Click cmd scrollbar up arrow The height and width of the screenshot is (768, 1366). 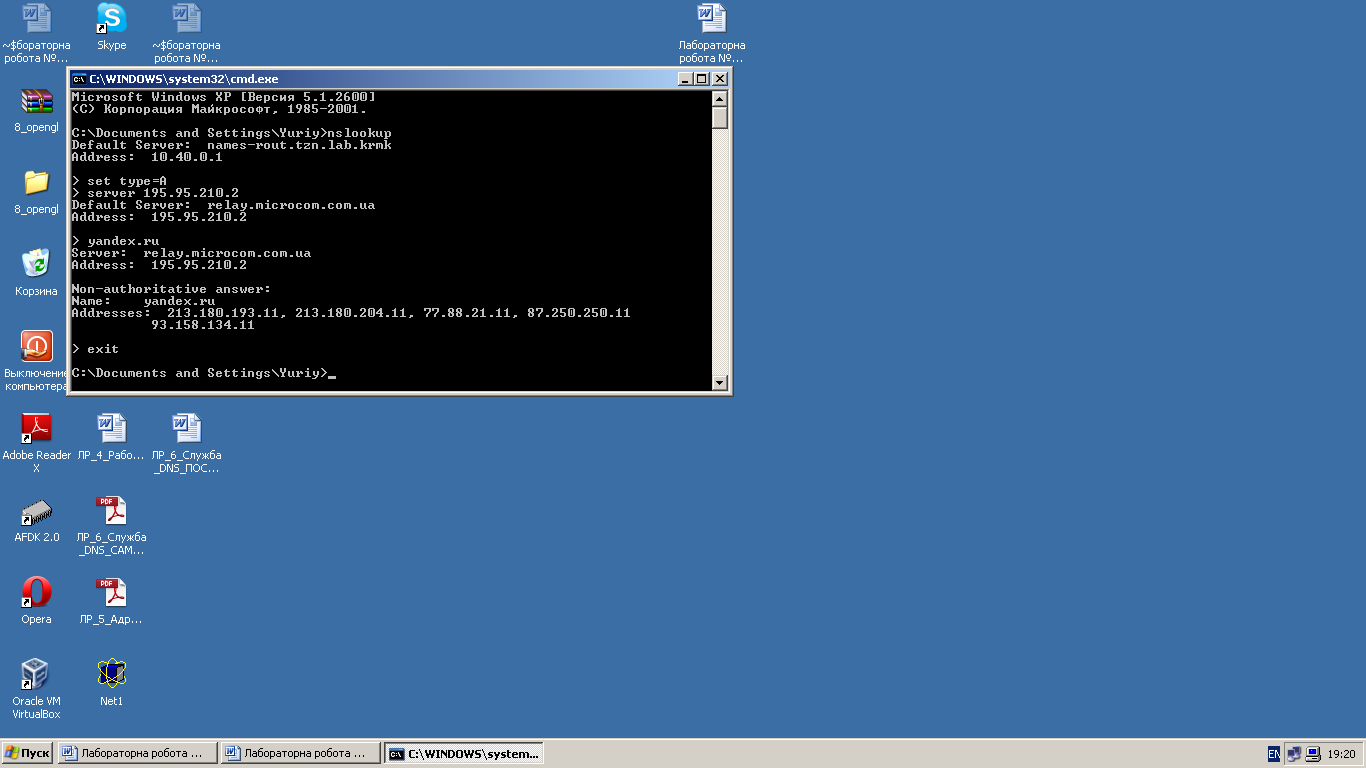(x=720, y=98)
